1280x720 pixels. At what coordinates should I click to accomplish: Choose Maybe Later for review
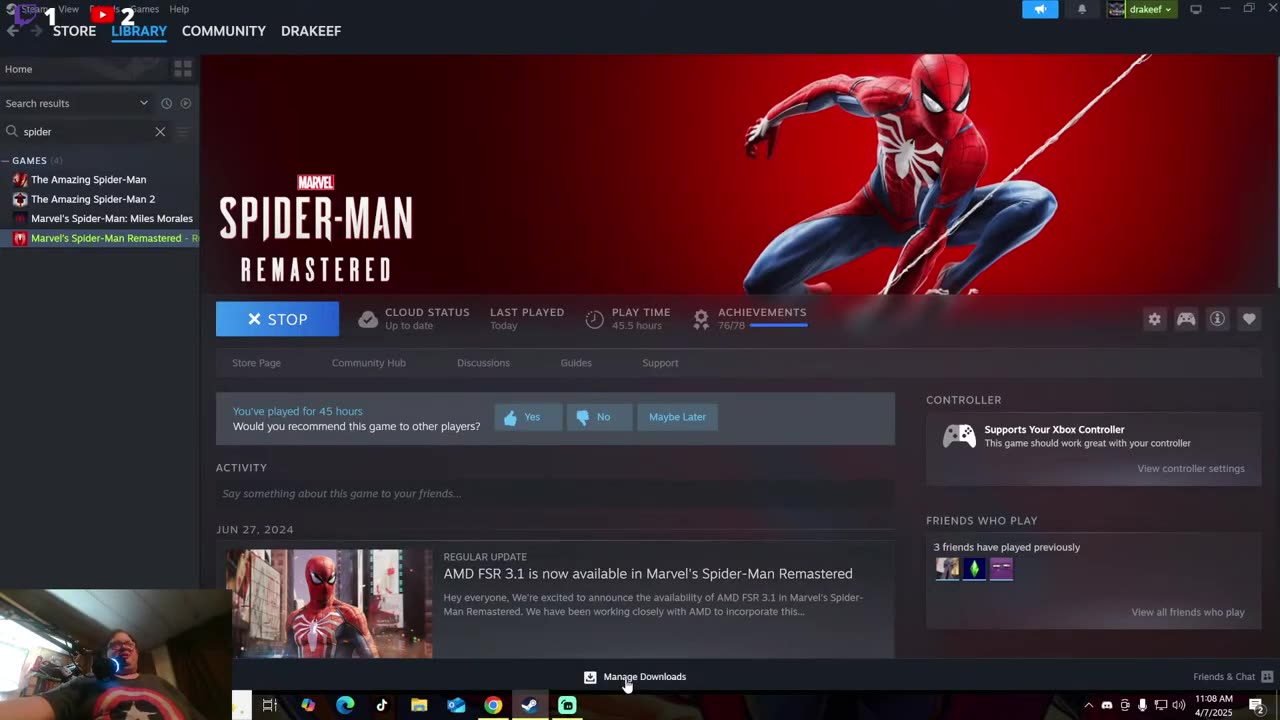click(677, 417)
